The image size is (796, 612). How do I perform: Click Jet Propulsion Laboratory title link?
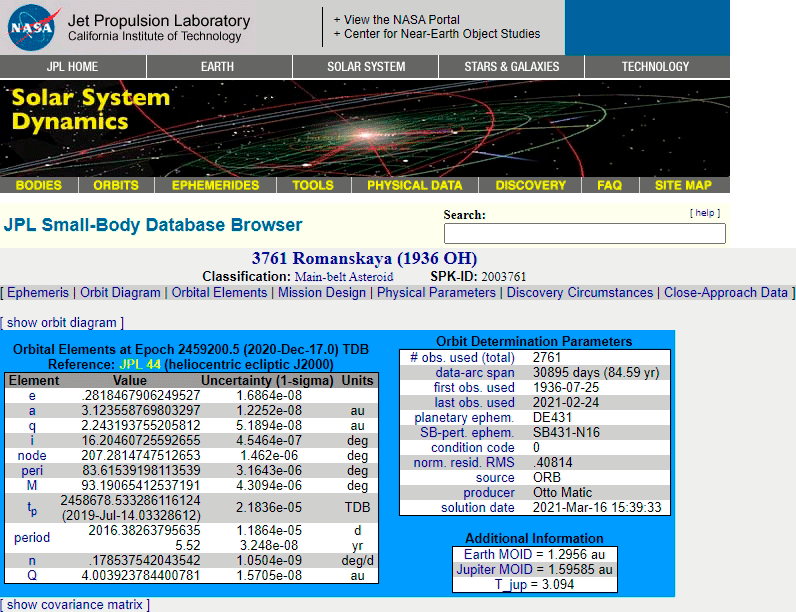(159, 21)
